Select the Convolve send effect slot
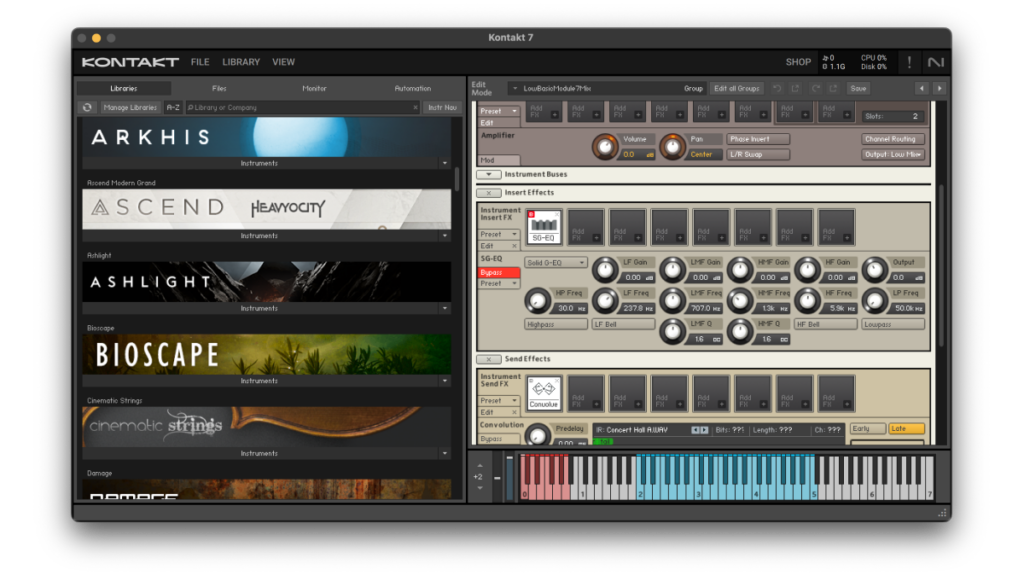This screenshot has height=576, width=1024. tap(544, 393)
